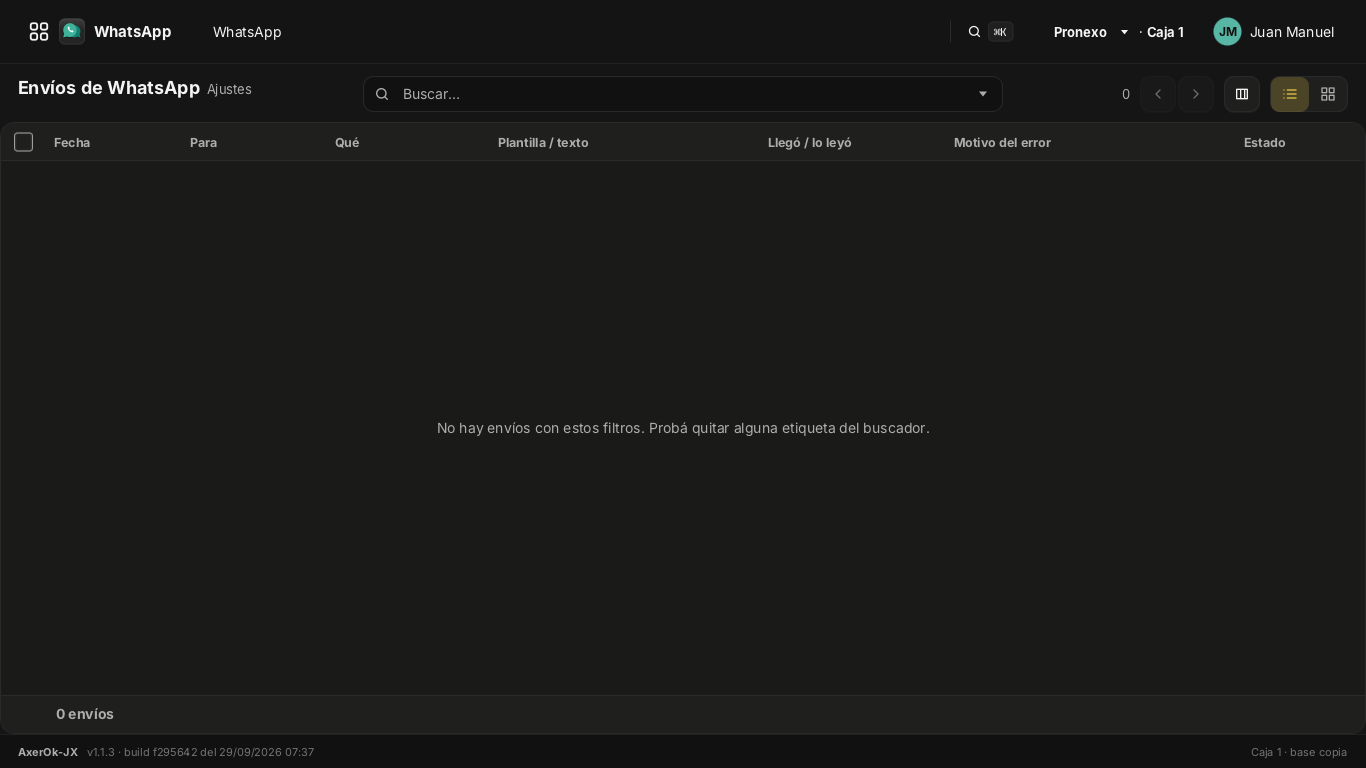Expand the search filter options arrow
Screen dimensions: 1366x768
(x=983, y=94)
